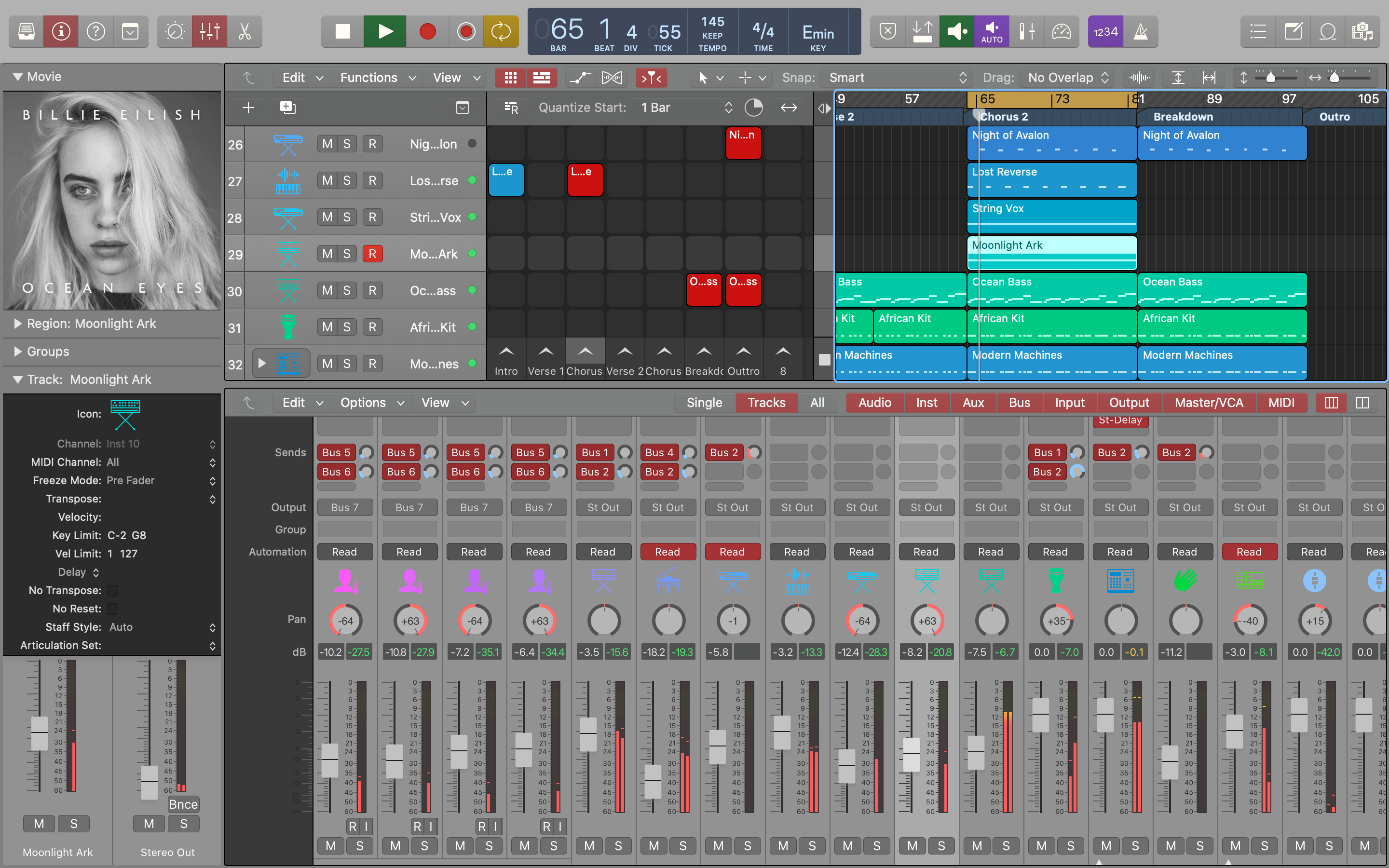Open the Quick Help question mark
This screenshot has width=1389, height=868.
[x=96, y=31]
